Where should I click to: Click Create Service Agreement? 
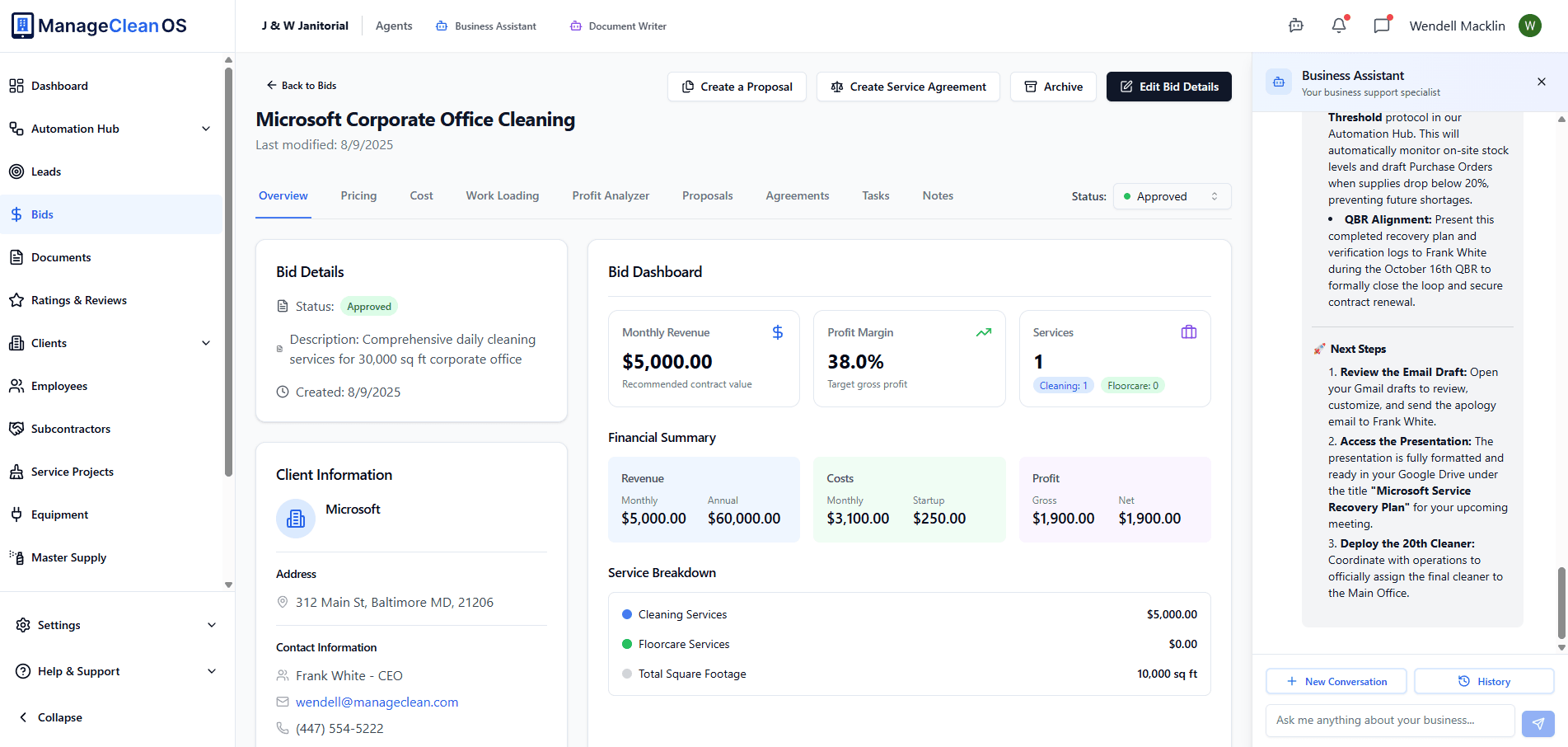pos(908,87)
